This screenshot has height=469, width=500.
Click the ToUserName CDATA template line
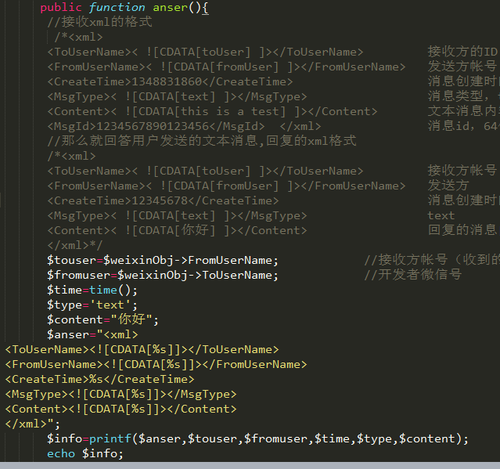click(x=142, y=350)
